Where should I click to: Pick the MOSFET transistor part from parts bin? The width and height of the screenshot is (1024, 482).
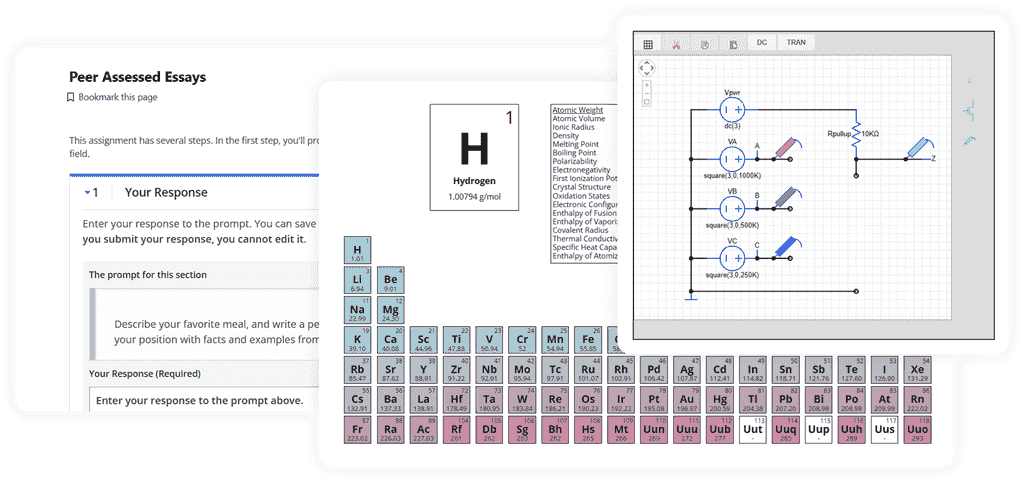pyautogui.click(x=970, y=110)
